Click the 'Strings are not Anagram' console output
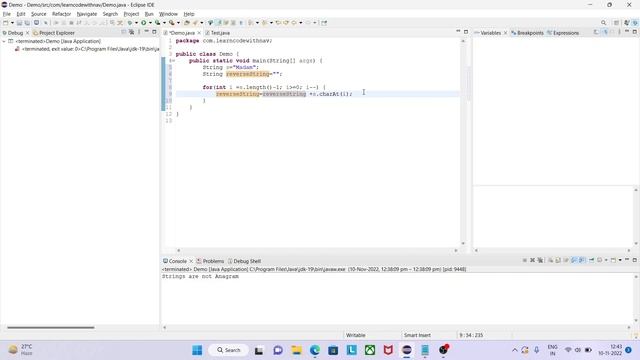This screenshot has width=640, height=360. point(200,276)
